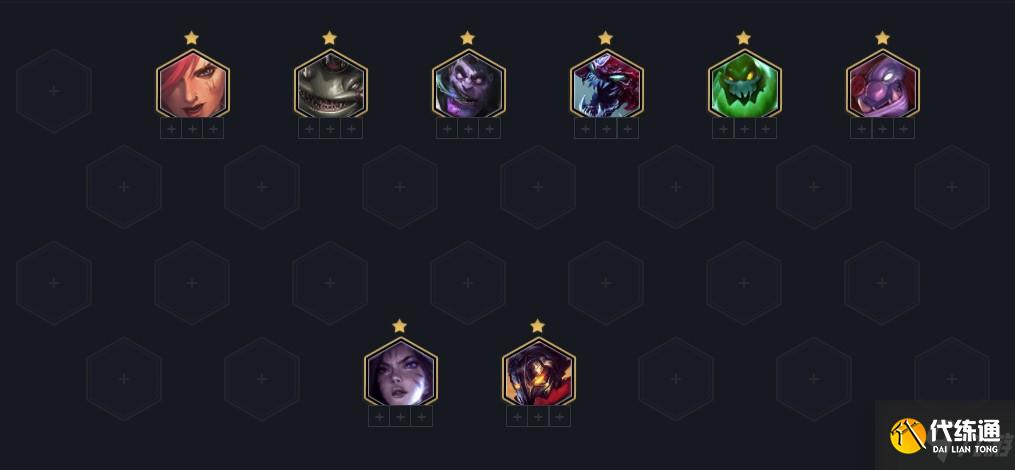The image size is (1015, 470).
Task: Add champion to empty hex left of Katarina
Action: click(x=54, y=91)
